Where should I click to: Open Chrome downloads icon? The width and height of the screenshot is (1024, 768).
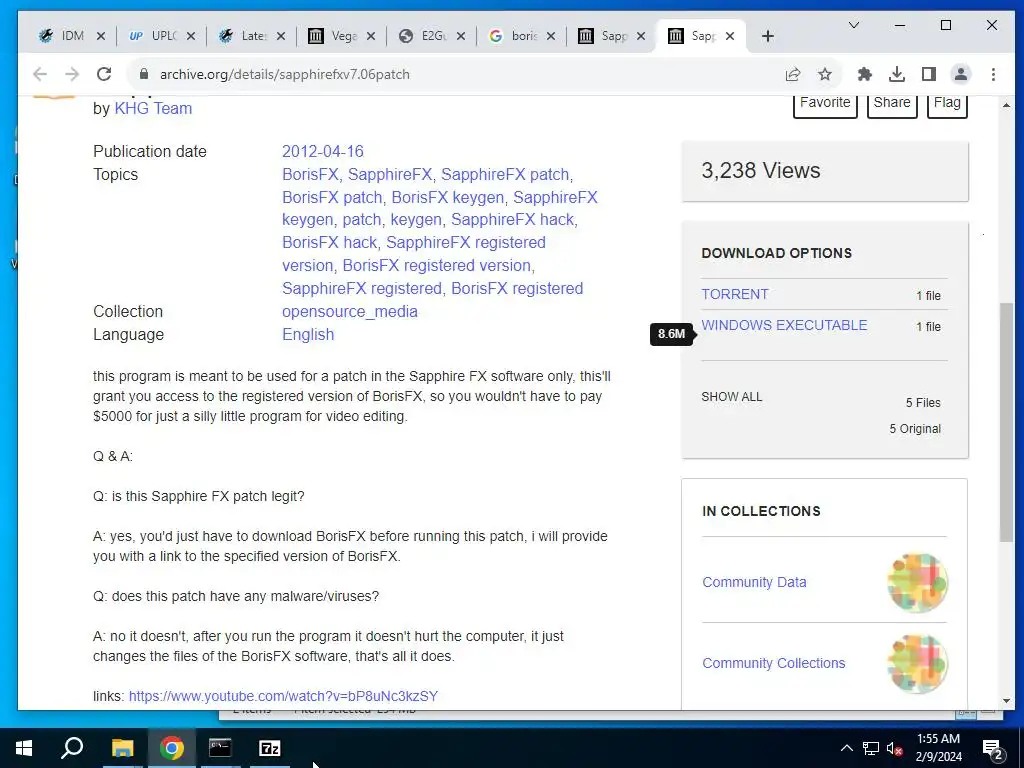(x=897, y=74)
